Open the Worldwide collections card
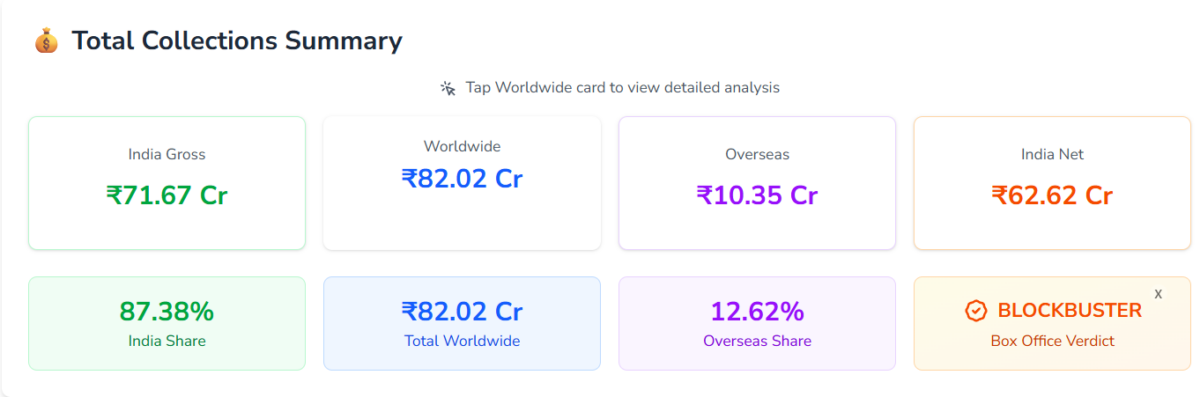The height and width of the screenshot is (397, 1200). click(x=462, y=183)
